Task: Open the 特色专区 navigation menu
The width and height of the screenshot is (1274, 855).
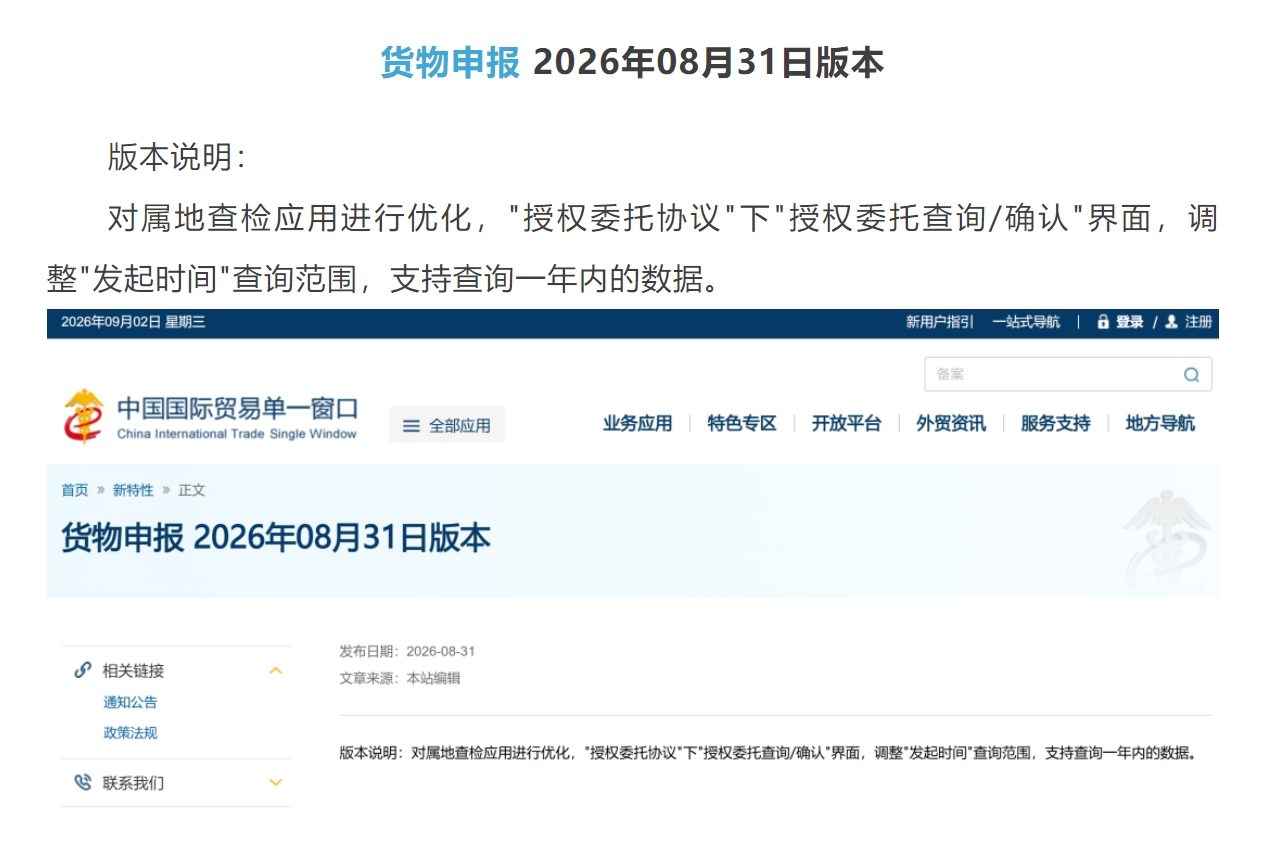Action: coord(742,424)
